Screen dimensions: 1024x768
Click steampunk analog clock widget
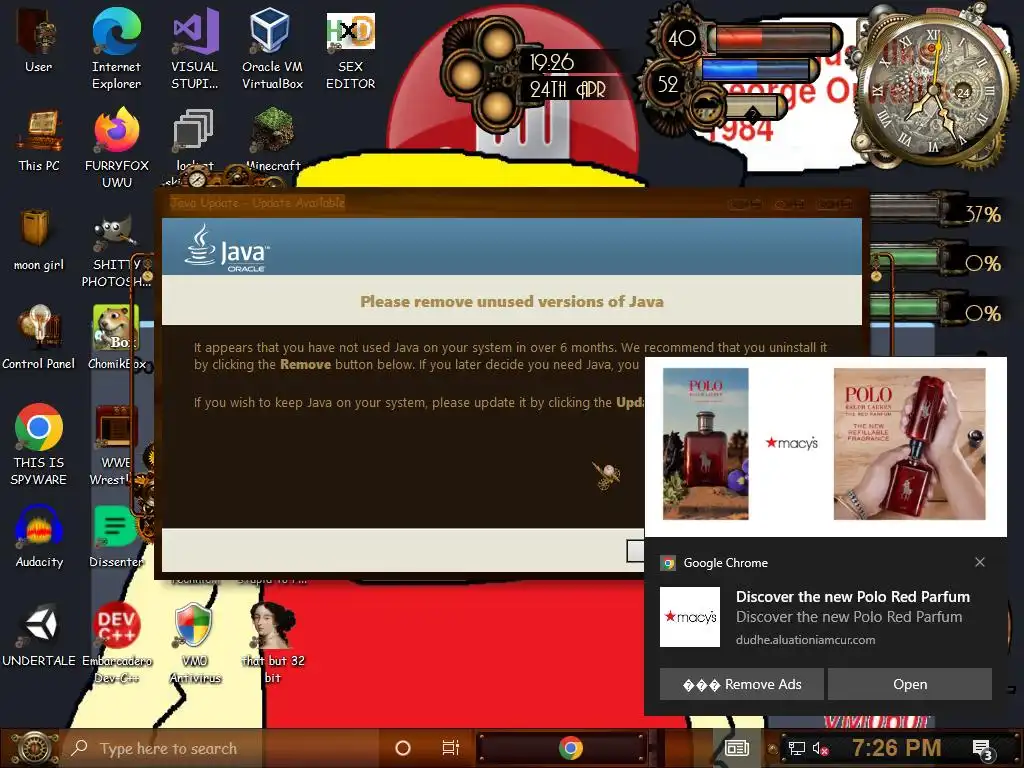point(932,91)
